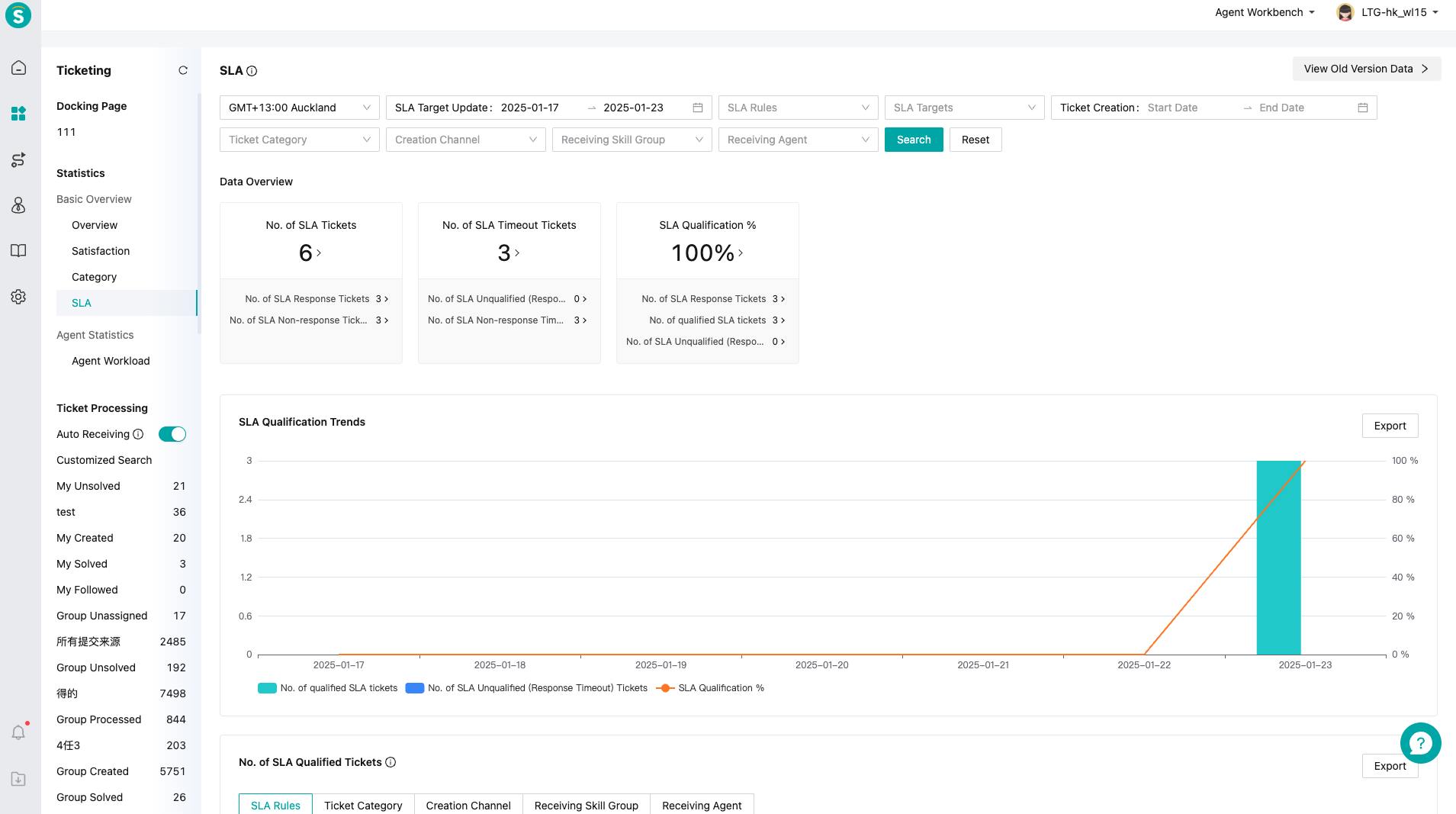
Task: Expand the Agent Workbench menu
Action: 1265,12
